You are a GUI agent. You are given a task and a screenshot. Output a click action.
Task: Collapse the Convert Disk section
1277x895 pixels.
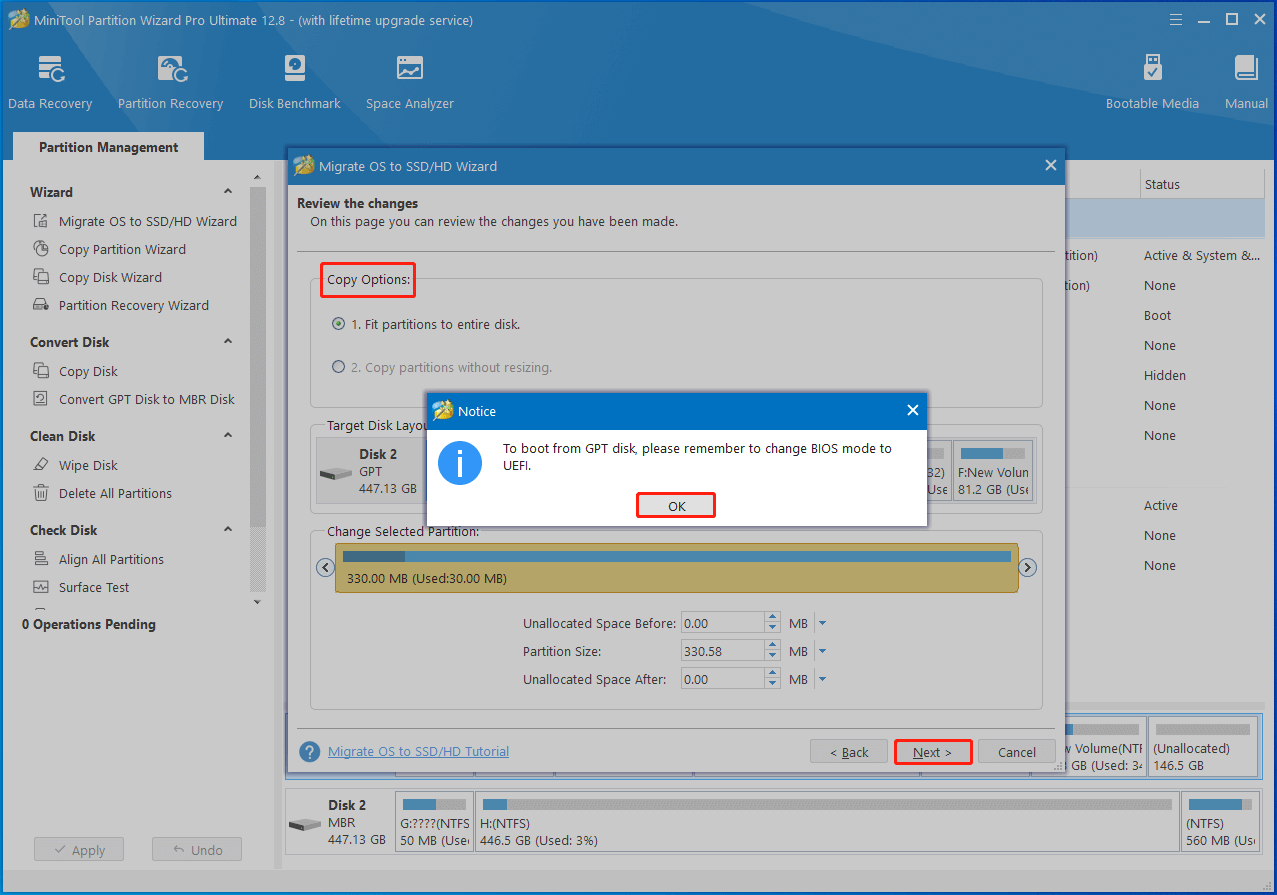pos(226,342)
